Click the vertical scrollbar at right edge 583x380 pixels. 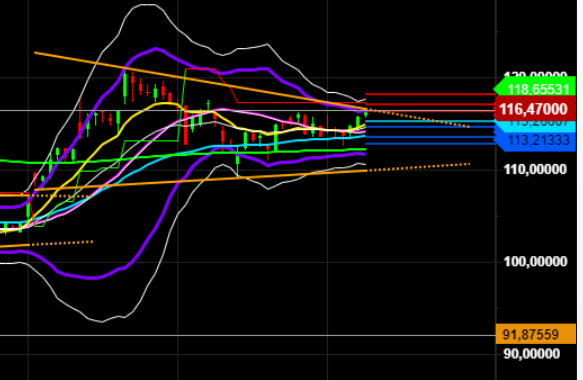click(x=580, y=190)
